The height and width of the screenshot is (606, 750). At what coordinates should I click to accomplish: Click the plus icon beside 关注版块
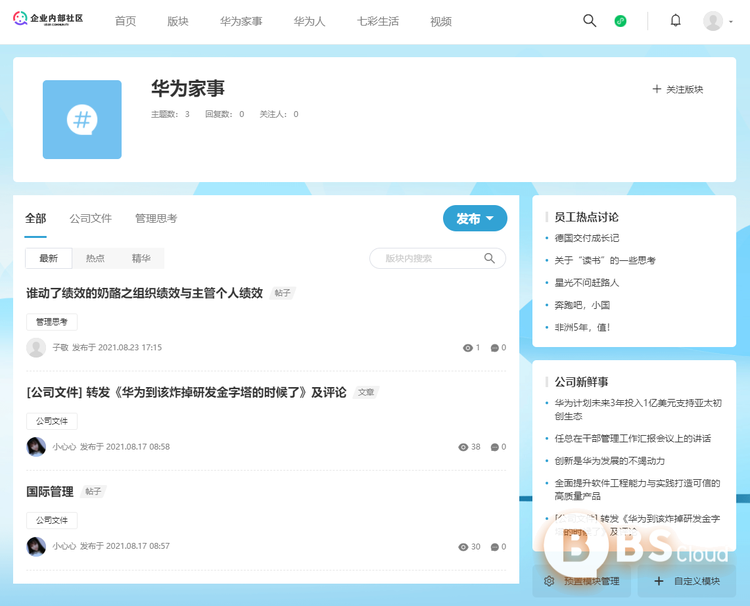pos(657,89)
